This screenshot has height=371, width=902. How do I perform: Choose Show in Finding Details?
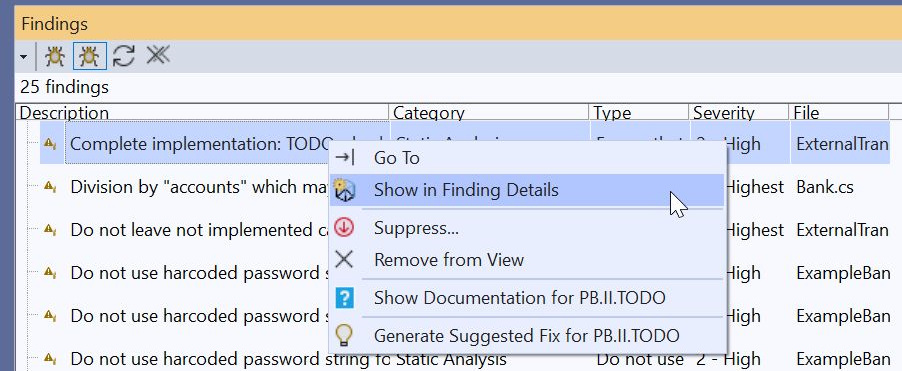(466, 190)
